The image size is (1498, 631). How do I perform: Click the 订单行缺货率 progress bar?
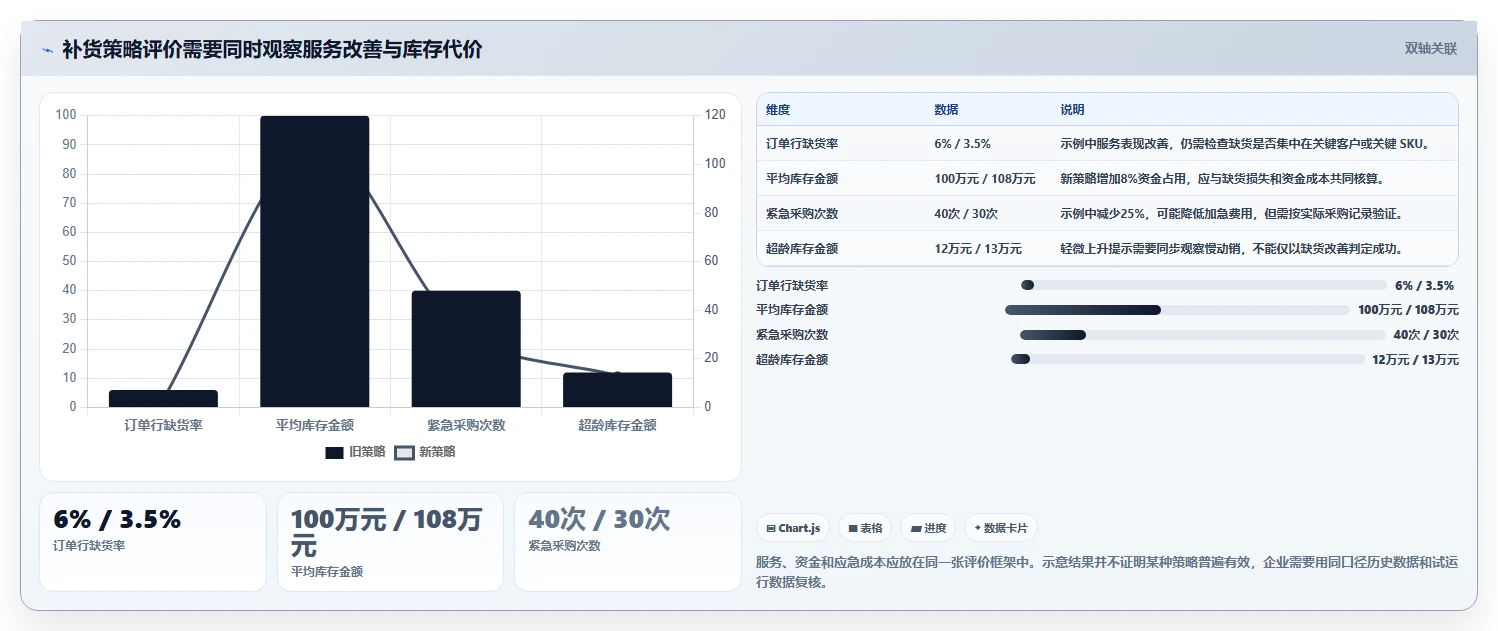tap(1204, 286)
